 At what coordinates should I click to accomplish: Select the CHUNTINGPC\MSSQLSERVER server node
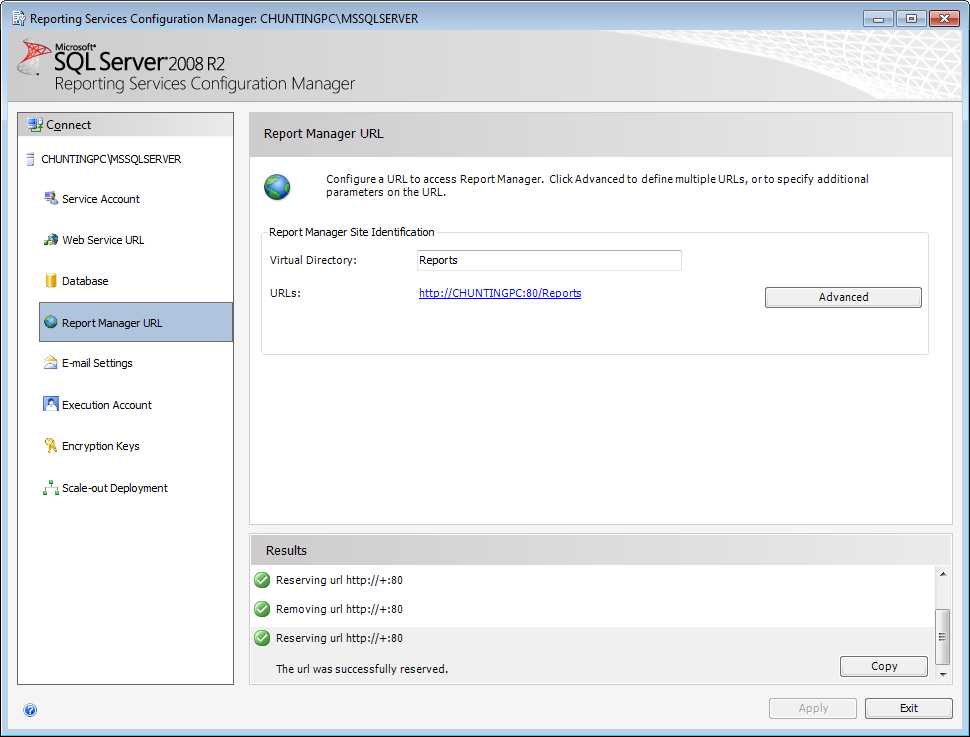[x=111, y=159]
